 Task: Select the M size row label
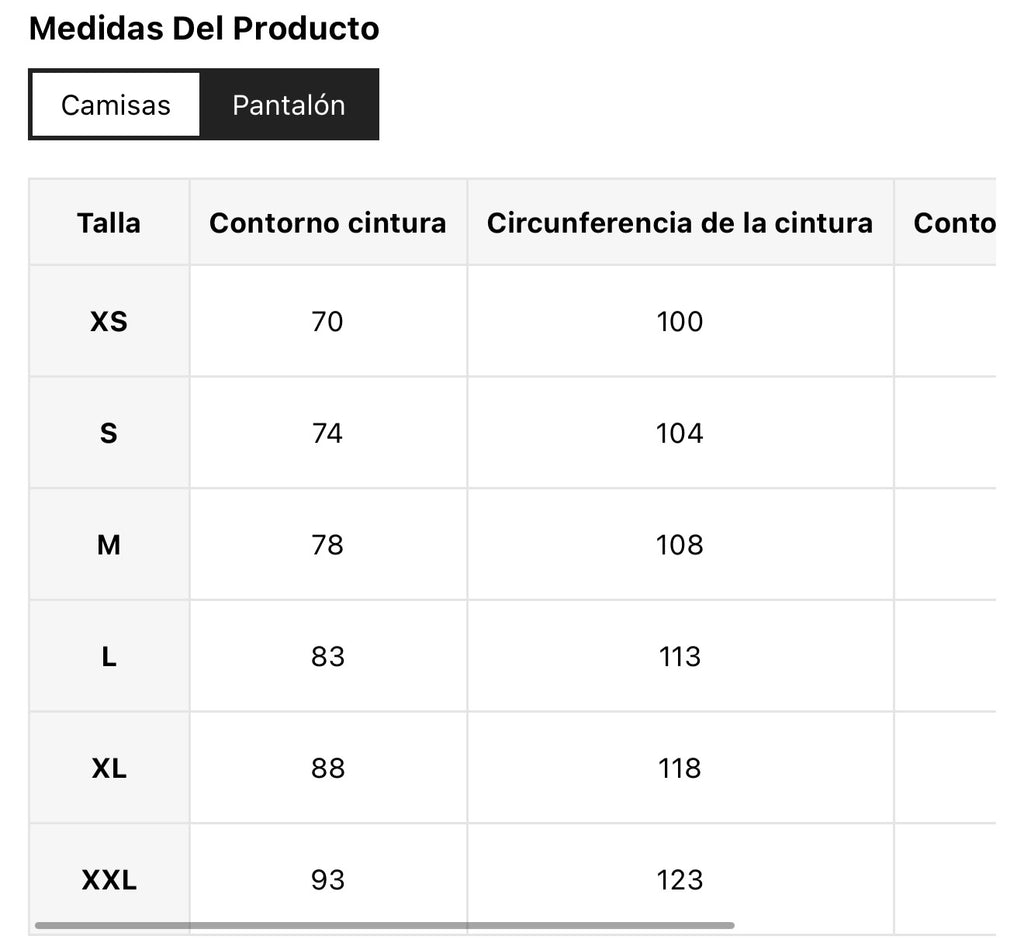[x=109, y=545]
